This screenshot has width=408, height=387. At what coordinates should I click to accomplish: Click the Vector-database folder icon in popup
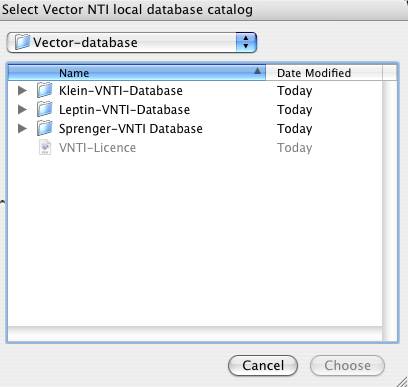point(22,42)
